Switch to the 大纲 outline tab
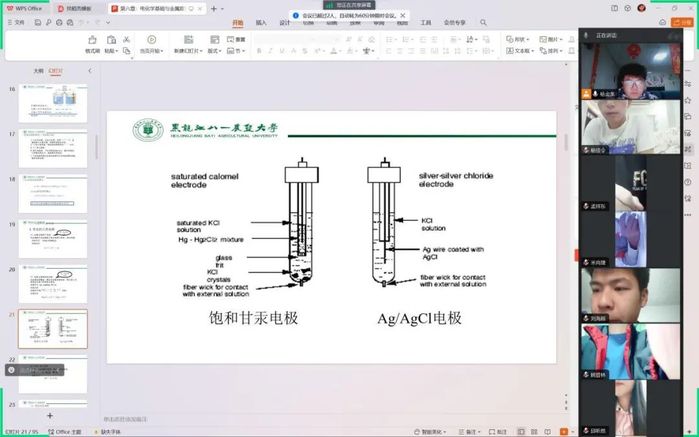The height and width of the screenshot is (437, 699). click(38, 71)
